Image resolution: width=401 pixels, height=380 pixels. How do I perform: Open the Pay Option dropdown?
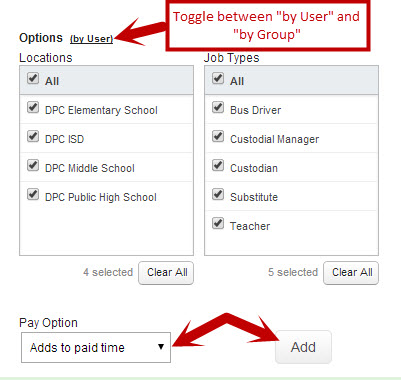(x=96, y=347)
